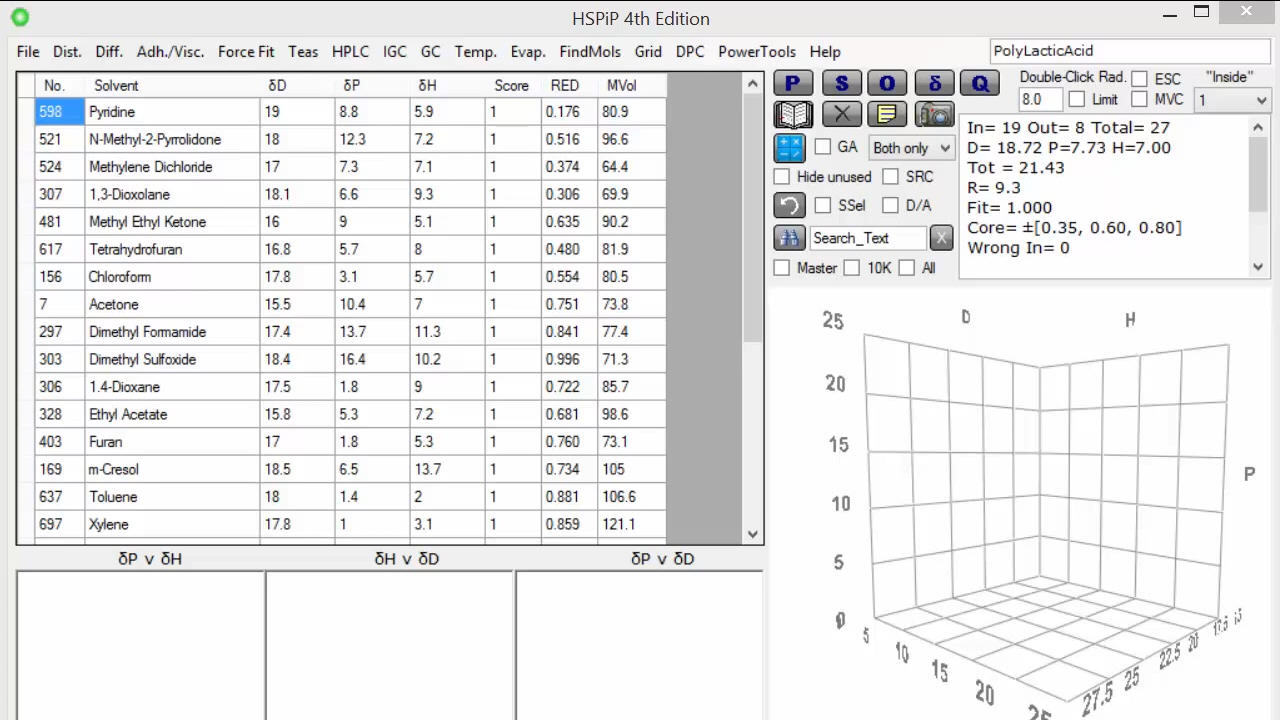1280x720 pixels.
Task: Click the blue P polymer button
Action: pos(793,84)
